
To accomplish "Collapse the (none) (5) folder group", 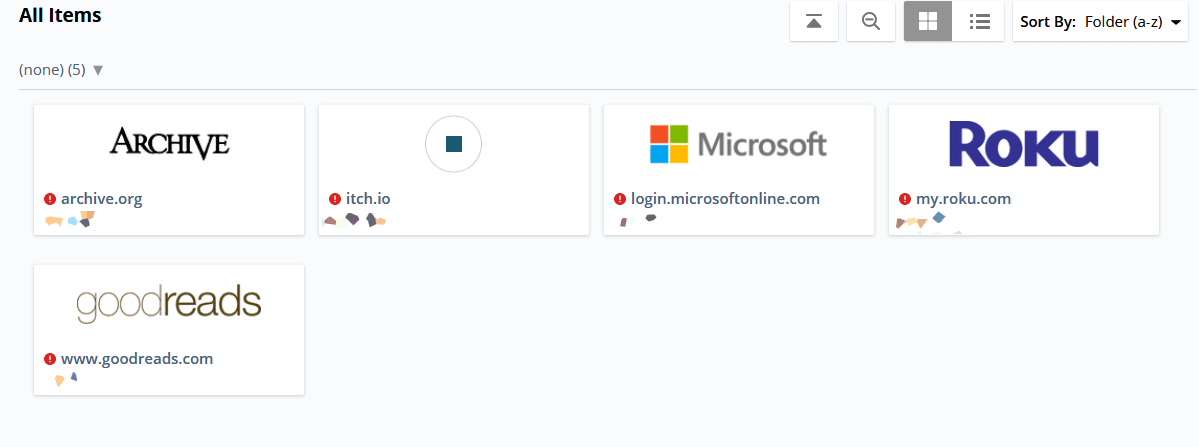I will (x=61, y=70).
